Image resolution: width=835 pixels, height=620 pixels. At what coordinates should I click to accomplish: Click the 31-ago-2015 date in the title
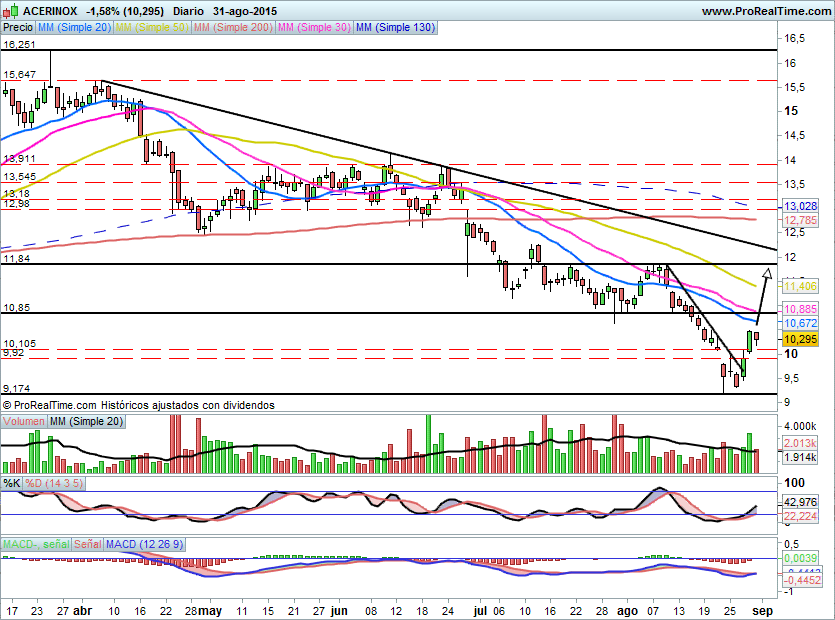[x=244, y=11]
